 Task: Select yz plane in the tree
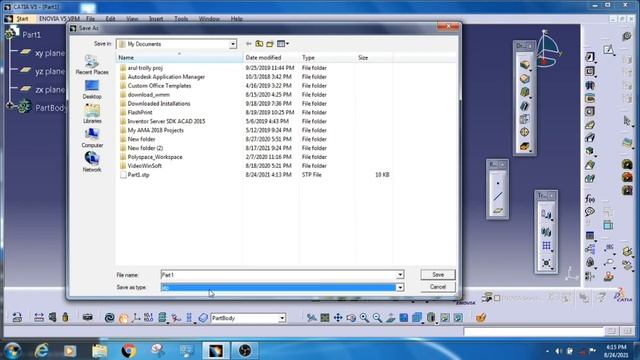(x=50, y=71)
